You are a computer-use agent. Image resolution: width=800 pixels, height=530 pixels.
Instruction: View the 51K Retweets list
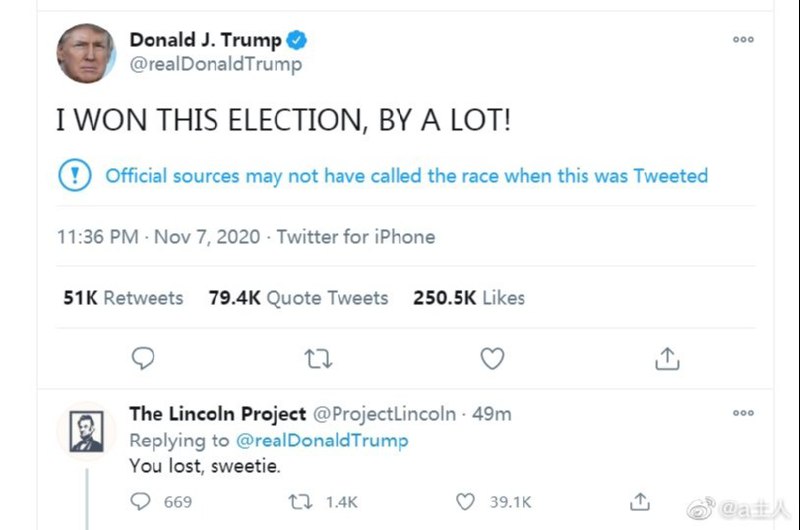click(x=123, y=297)
